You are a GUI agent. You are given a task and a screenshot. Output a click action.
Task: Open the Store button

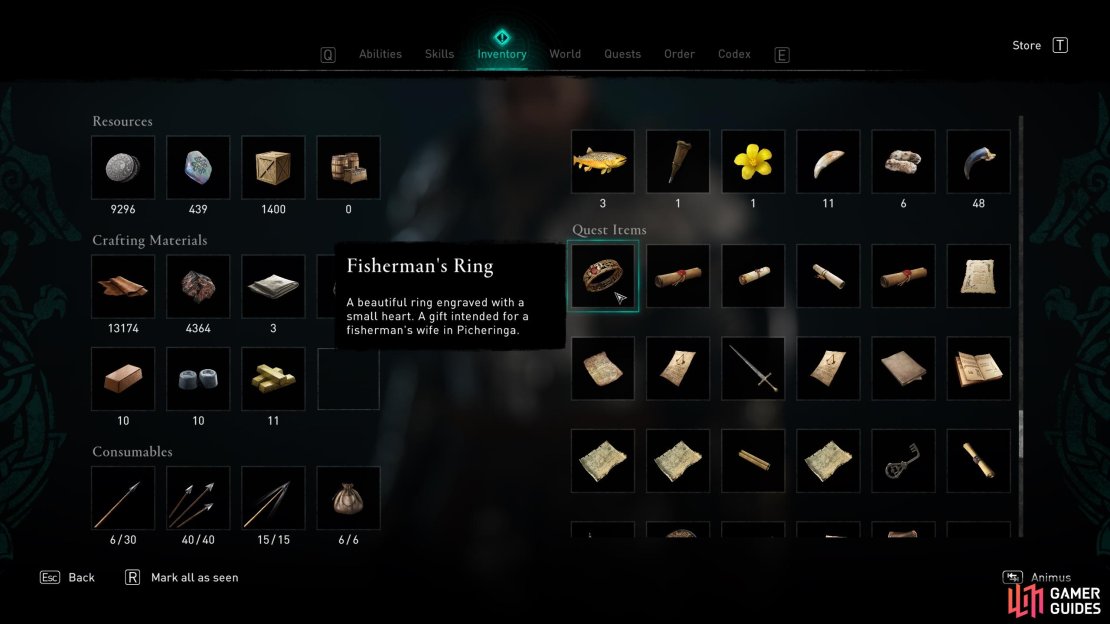(1040, 45)
